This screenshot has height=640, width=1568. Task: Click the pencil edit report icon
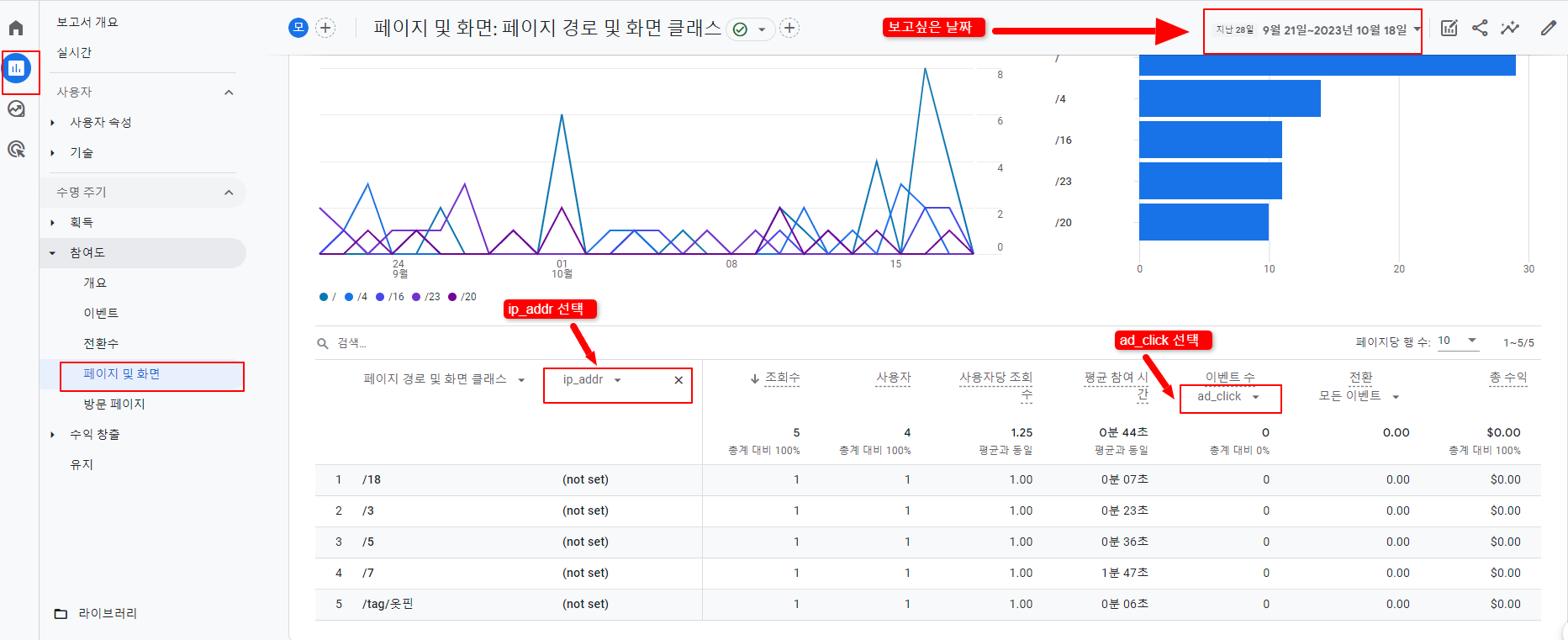[1548, 28]
